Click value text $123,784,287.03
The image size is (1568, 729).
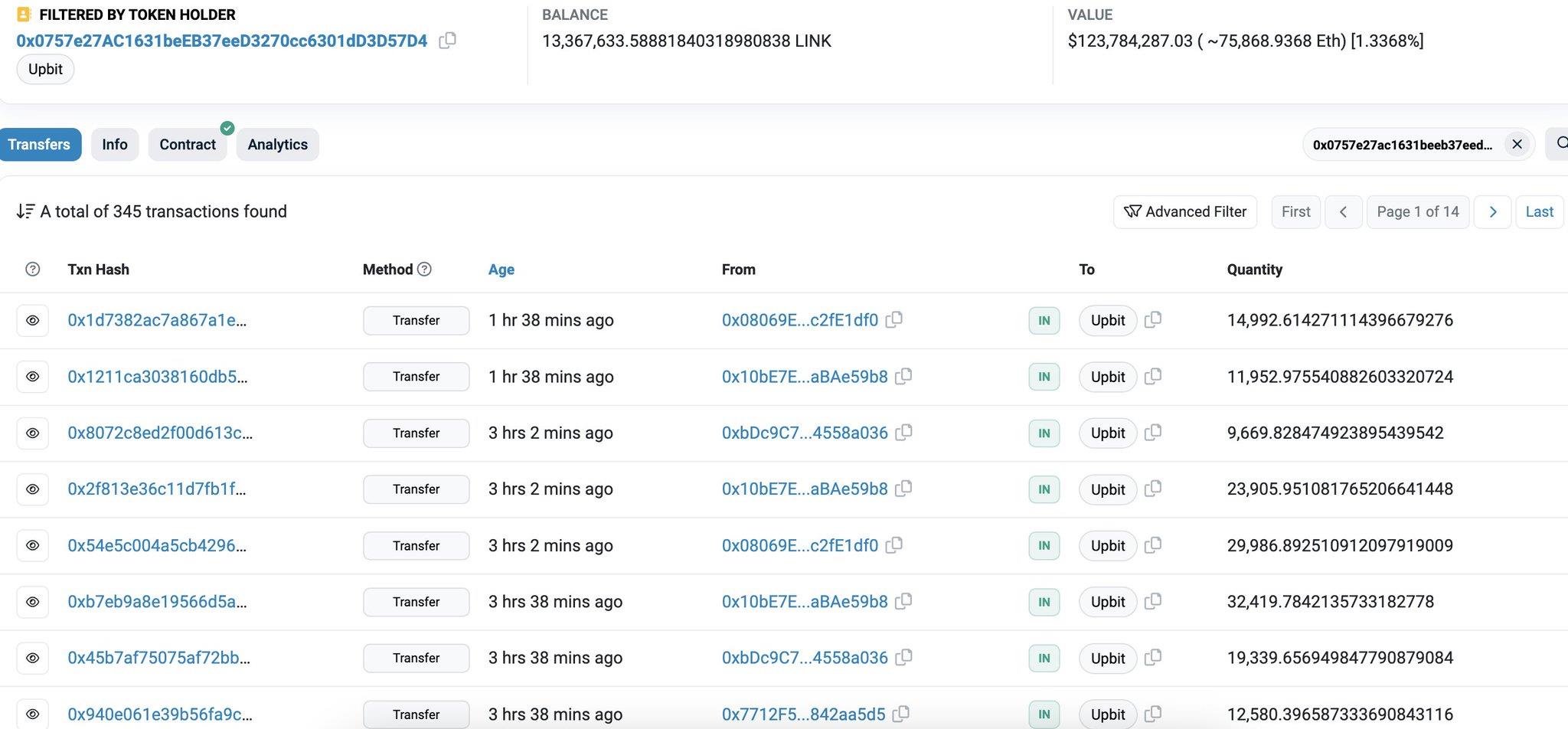click(x=1130, y=41)
